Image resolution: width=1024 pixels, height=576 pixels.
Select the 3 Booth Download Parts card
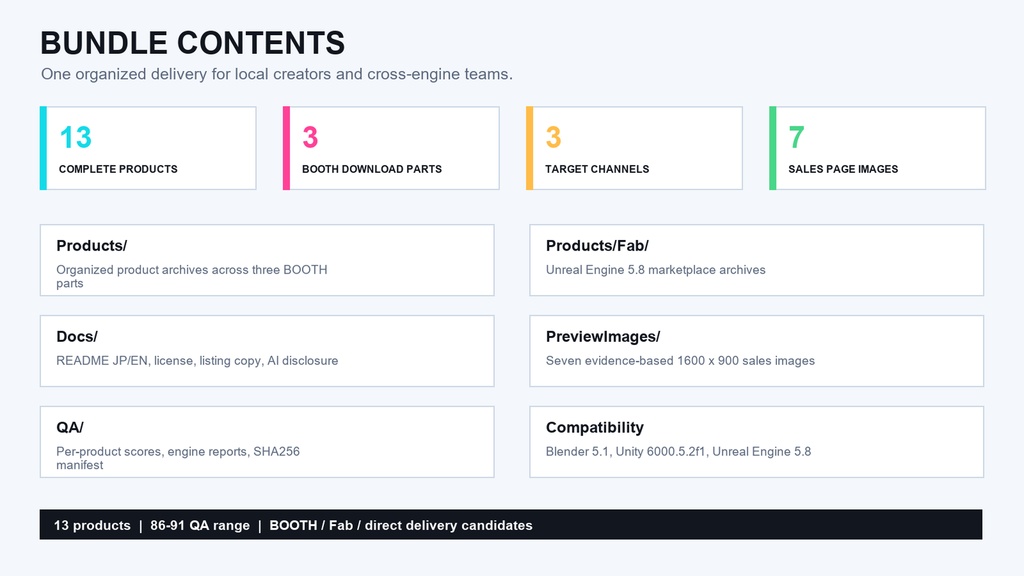[x=391, y=148]
